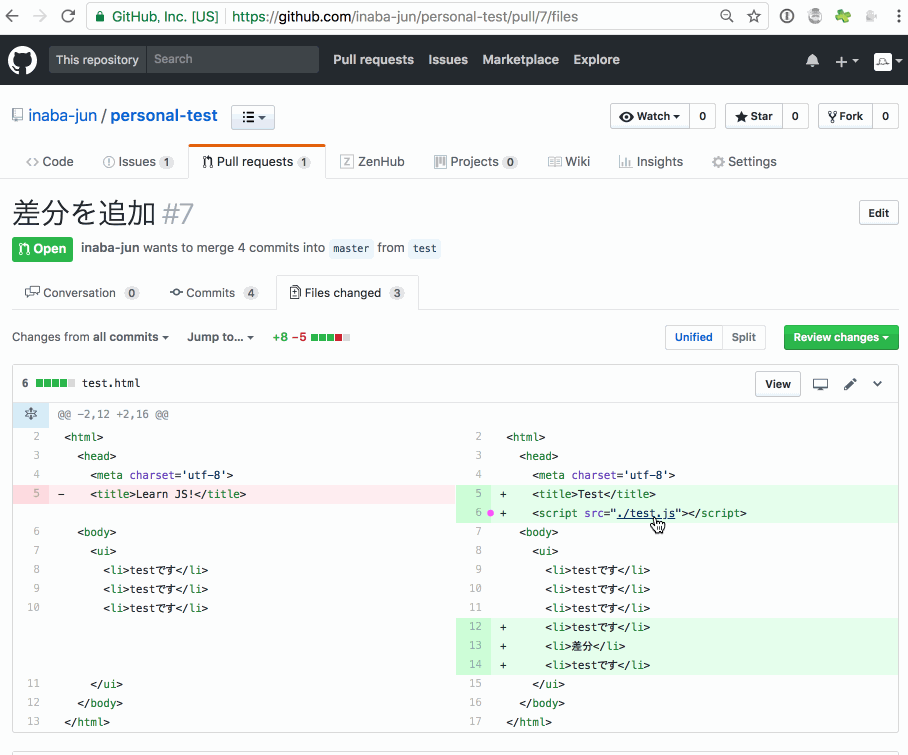Image resolution: width=908 pixels, height=755 pixels.
Task: Open Jump to... dropdown
Action: point(220,337)
